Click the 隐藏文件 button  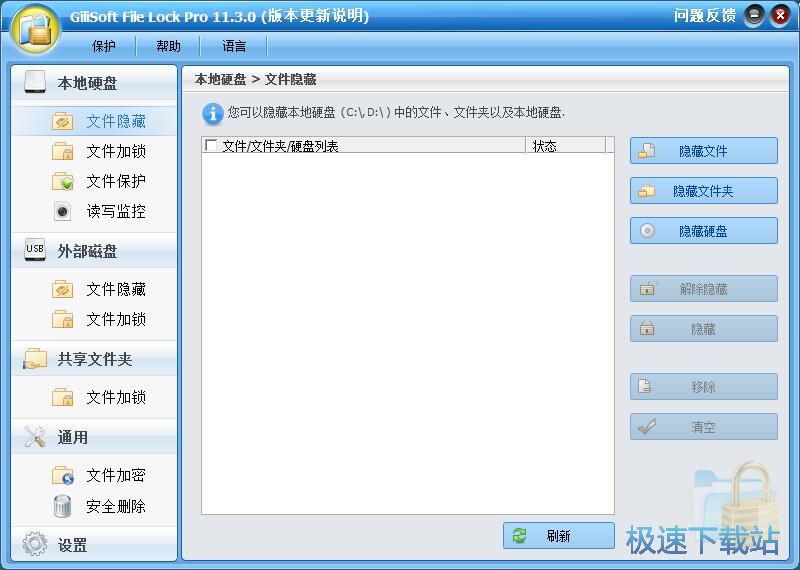[x=704, y=151]
